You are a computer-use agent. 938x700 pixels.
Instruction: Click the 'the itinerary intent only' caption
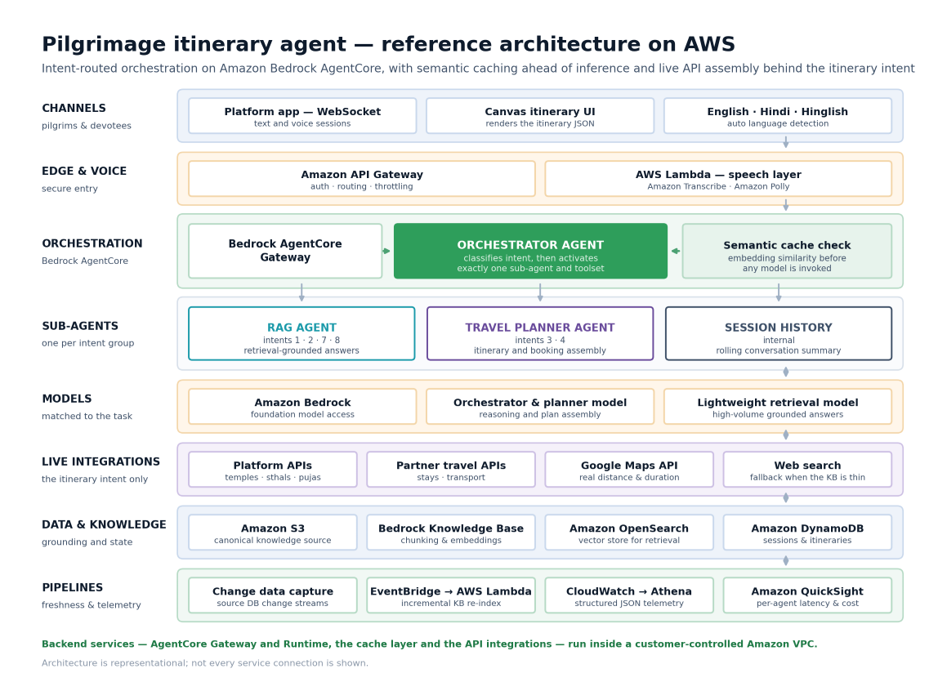tap(95, 479)
